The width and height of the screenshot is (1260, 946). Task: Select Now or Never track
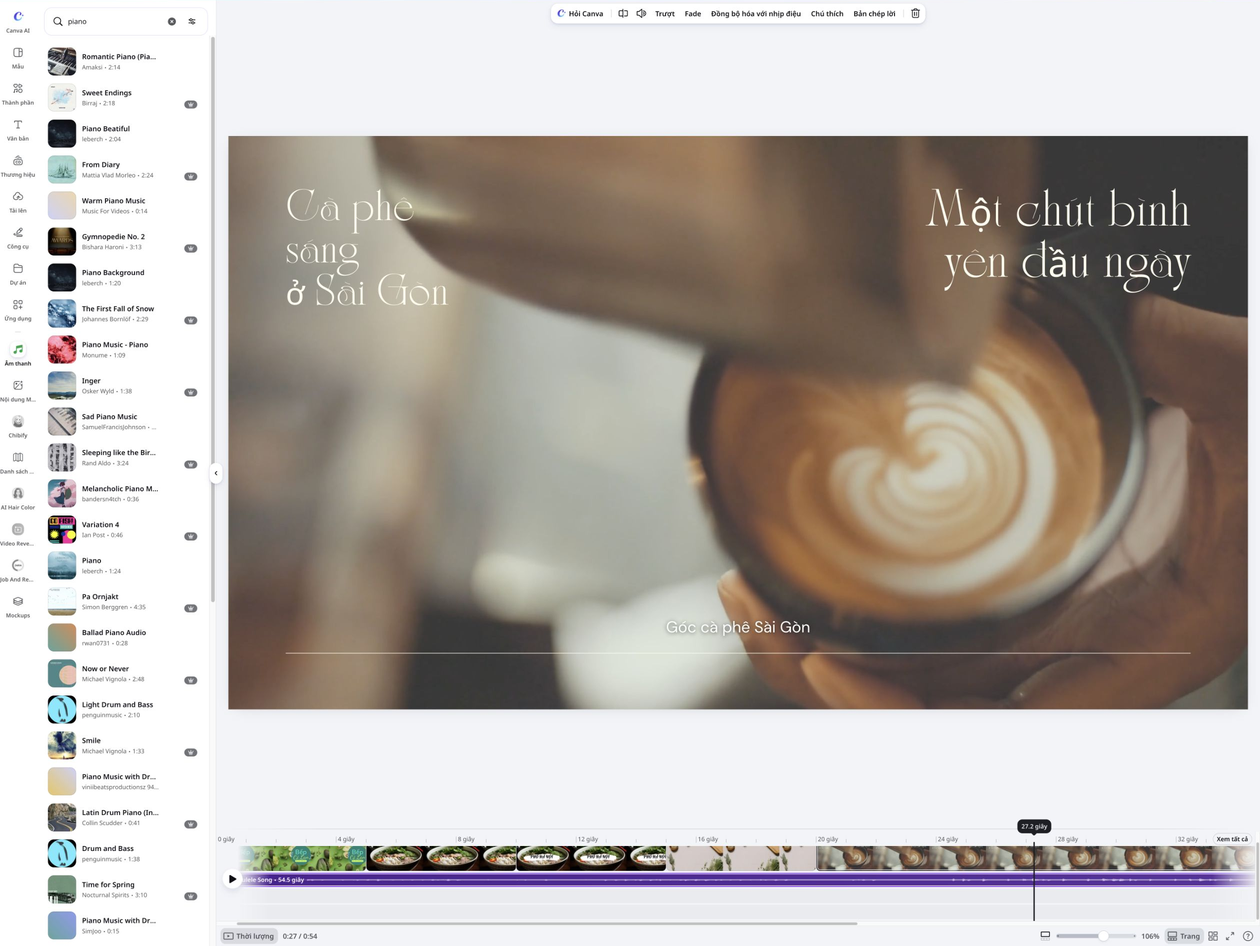(122, 673)
